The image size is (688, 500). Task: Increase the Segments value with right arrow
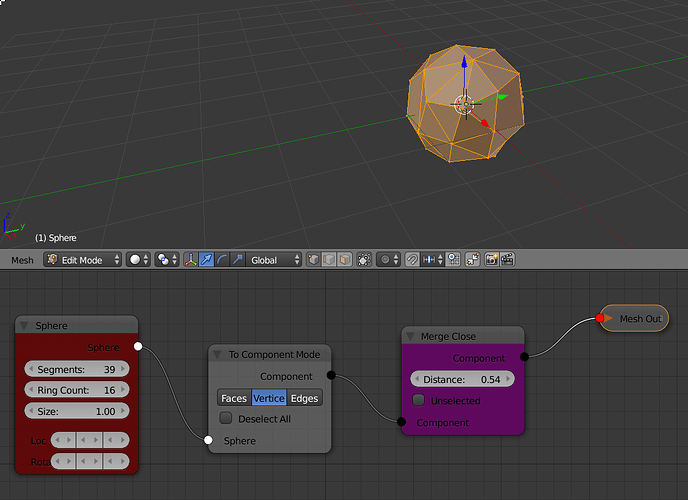pyautogui.click(x=123, y=369)
